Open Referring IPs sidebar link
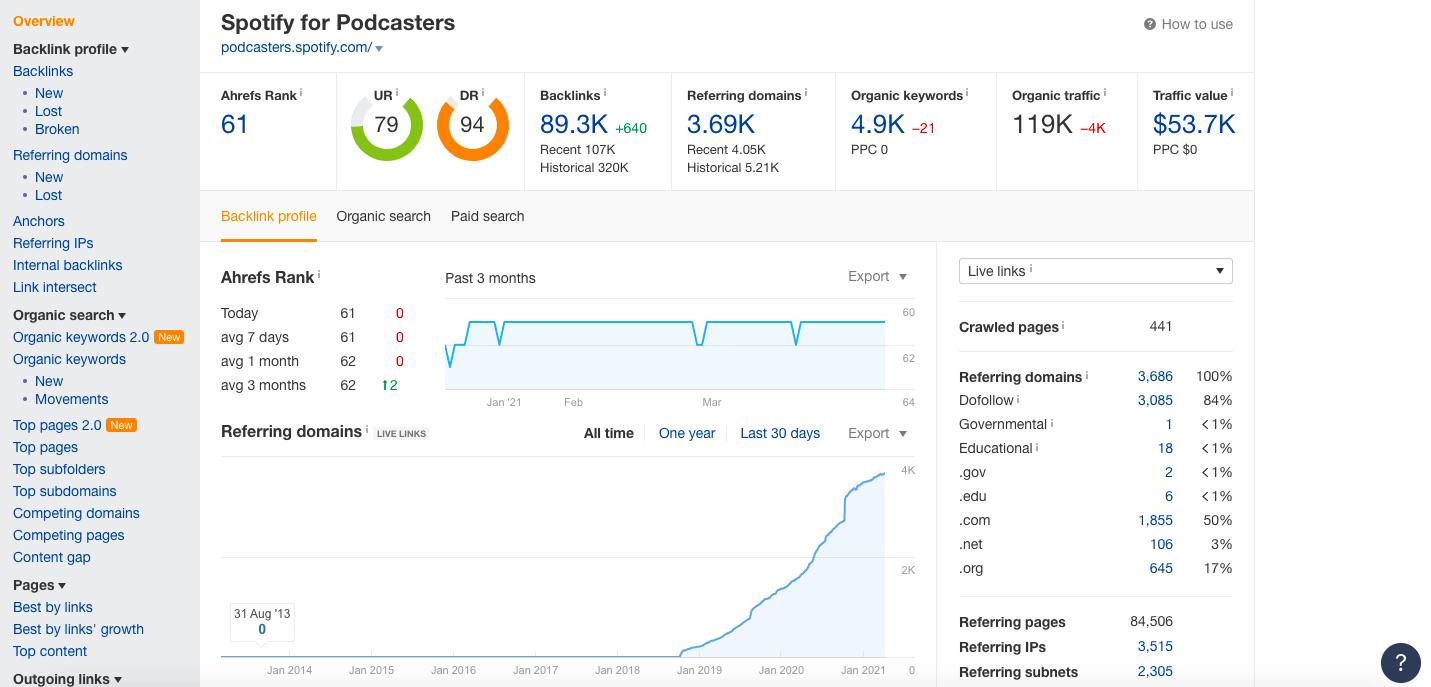The height and width of the screenshot is (687, 1431). [x=53, y=243]
